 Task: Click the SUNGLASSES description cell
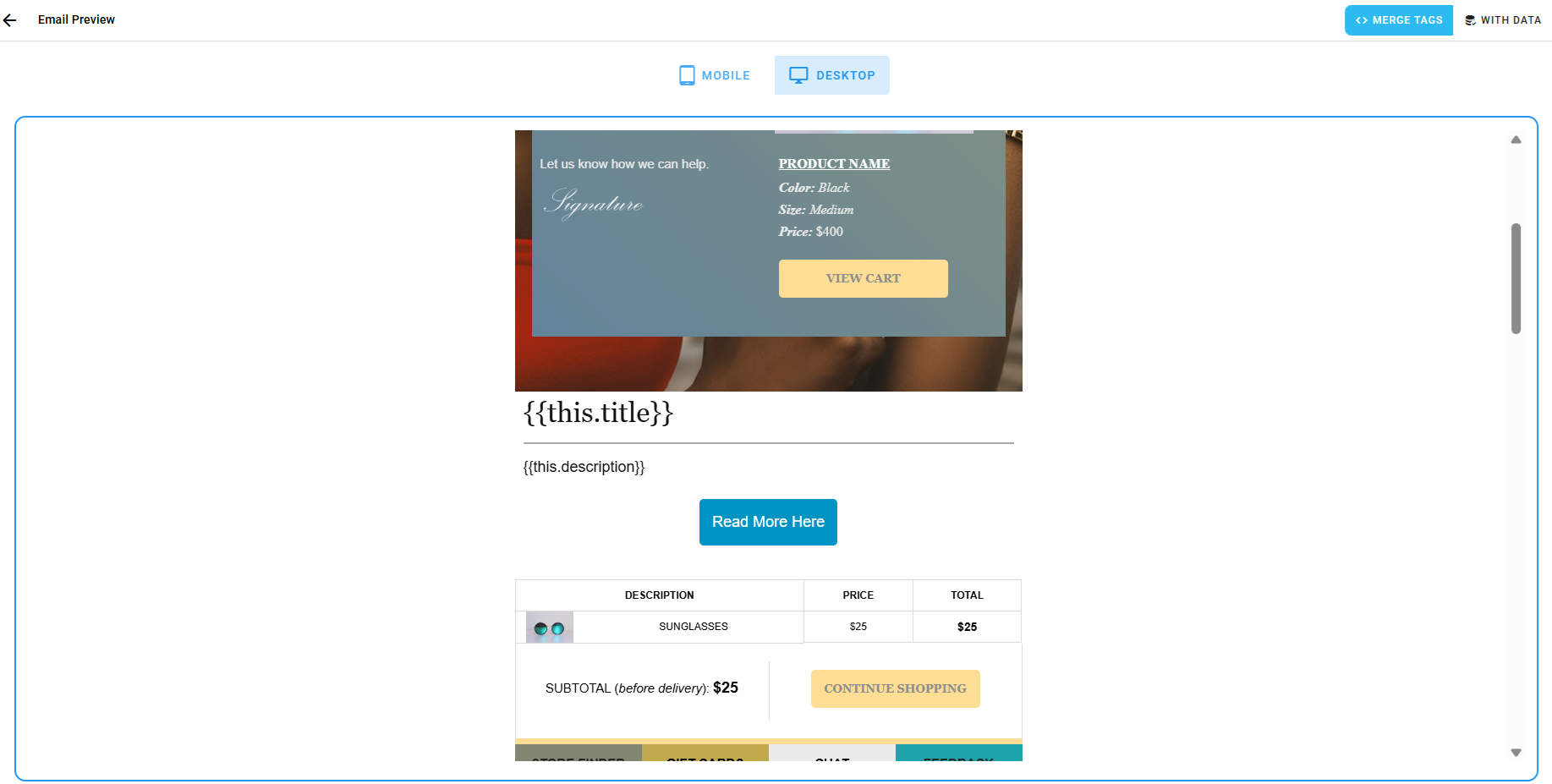point(694,627)
